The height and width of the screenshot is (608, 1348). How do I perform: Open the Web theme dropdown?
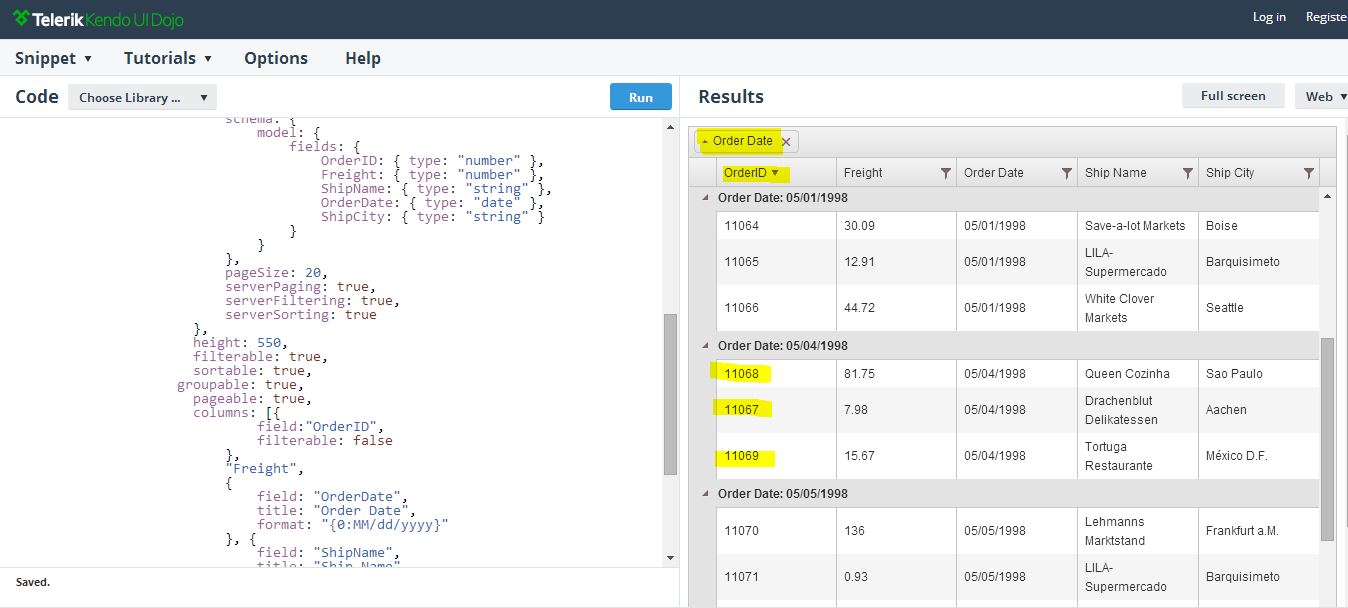1320,97
